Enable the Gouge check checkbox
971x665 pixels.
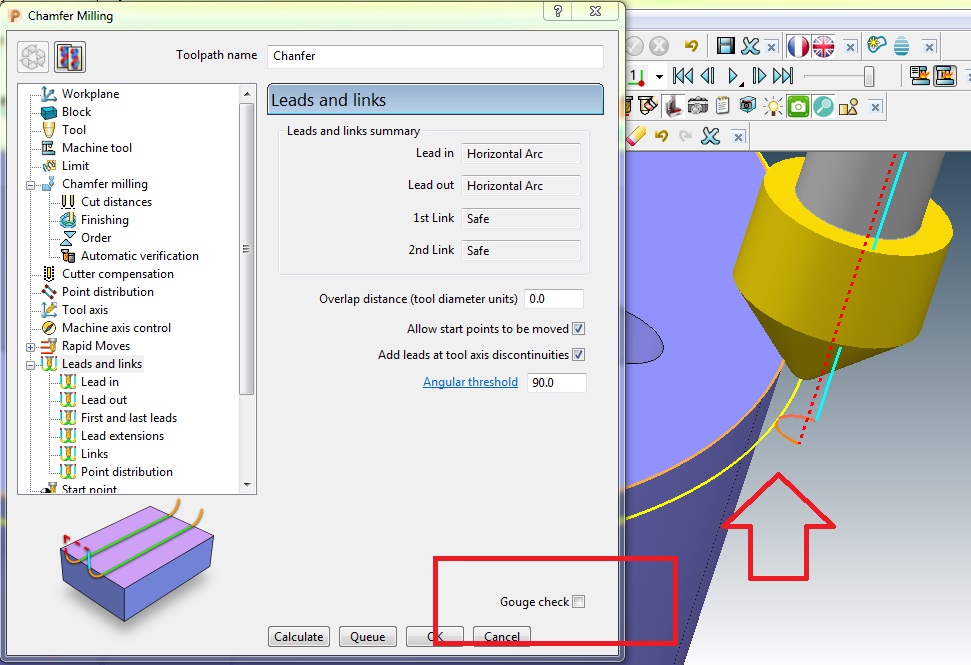coord(580,601)
